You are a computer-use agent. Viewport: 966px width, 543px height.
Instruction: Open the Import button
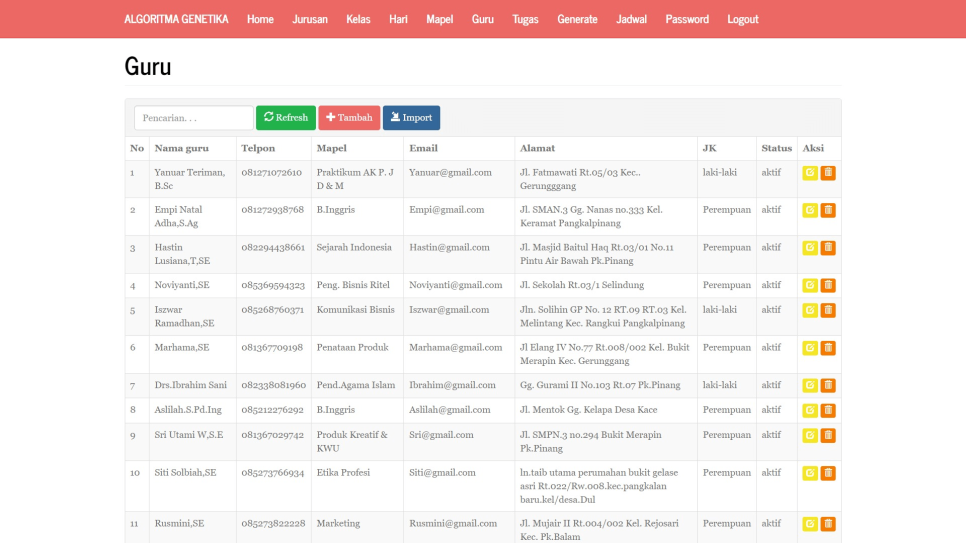[411, 118]
